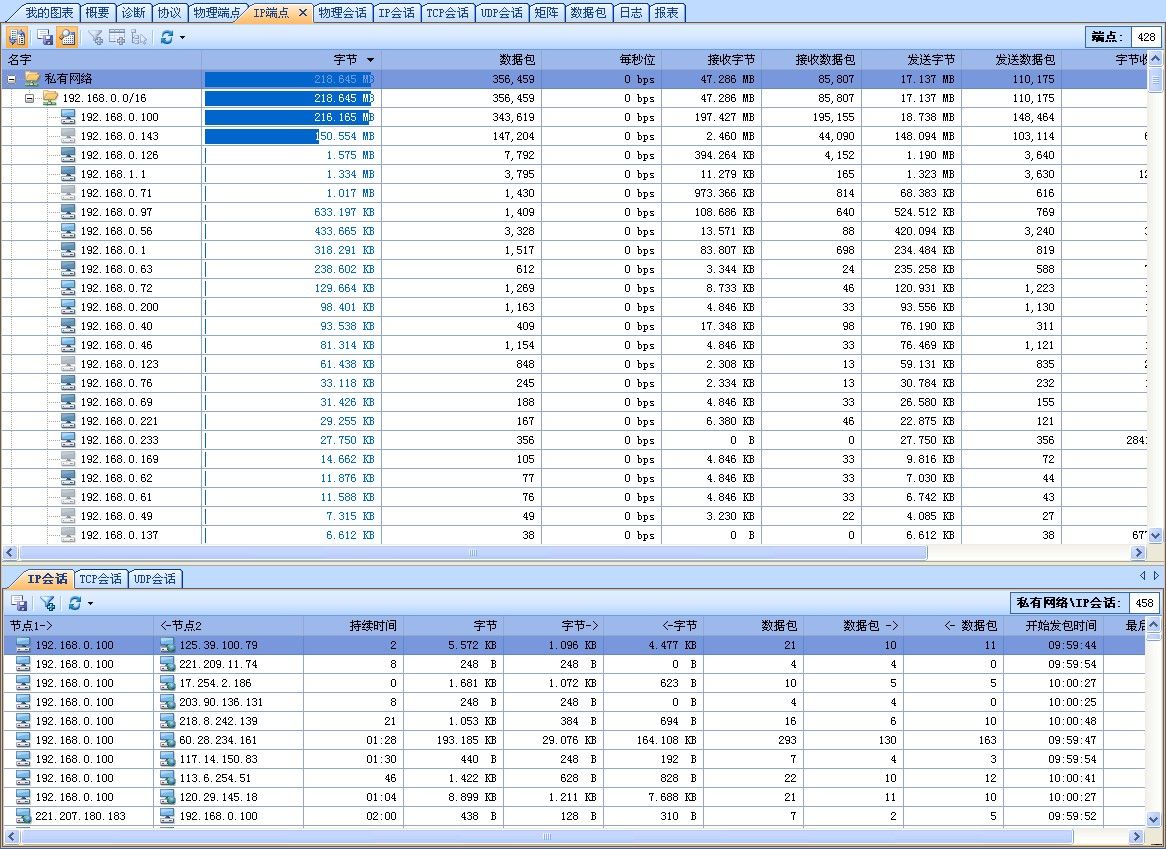Collapse the 192.168.0.0/16 subnet node
The height and width of the screenshot is (849, 1166).
coord(30,98)
